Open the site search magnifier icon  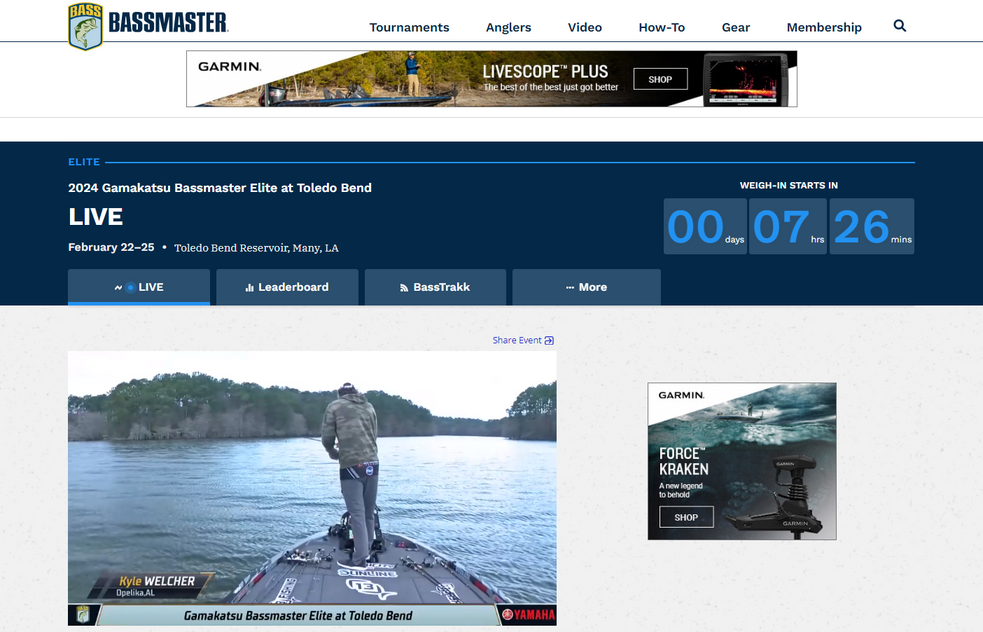[x=900, y=26]
